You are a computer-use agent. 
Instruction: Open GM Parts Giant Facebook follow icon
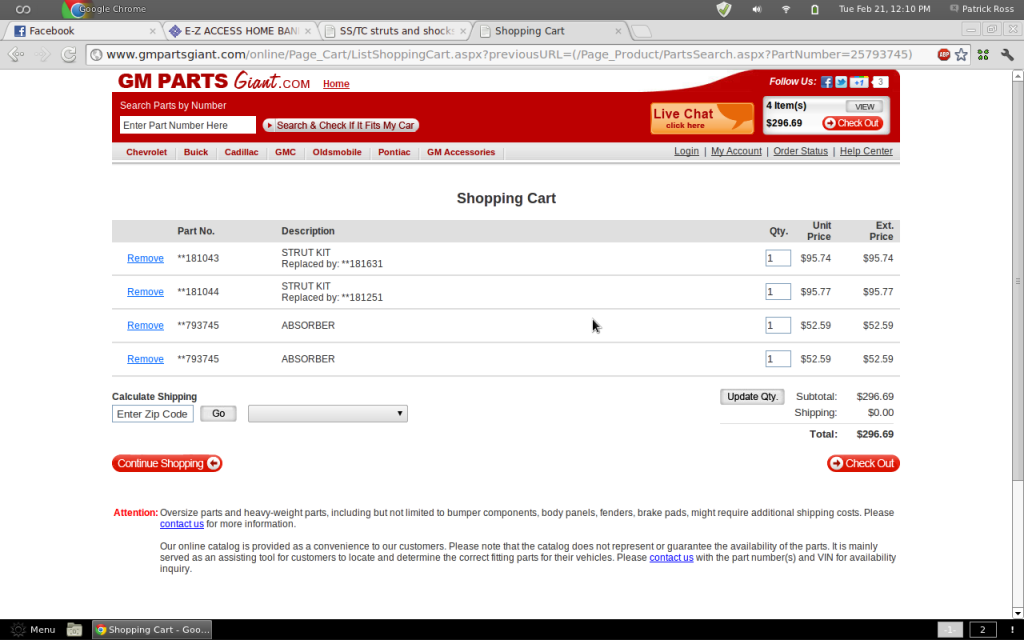pos(826,82)
